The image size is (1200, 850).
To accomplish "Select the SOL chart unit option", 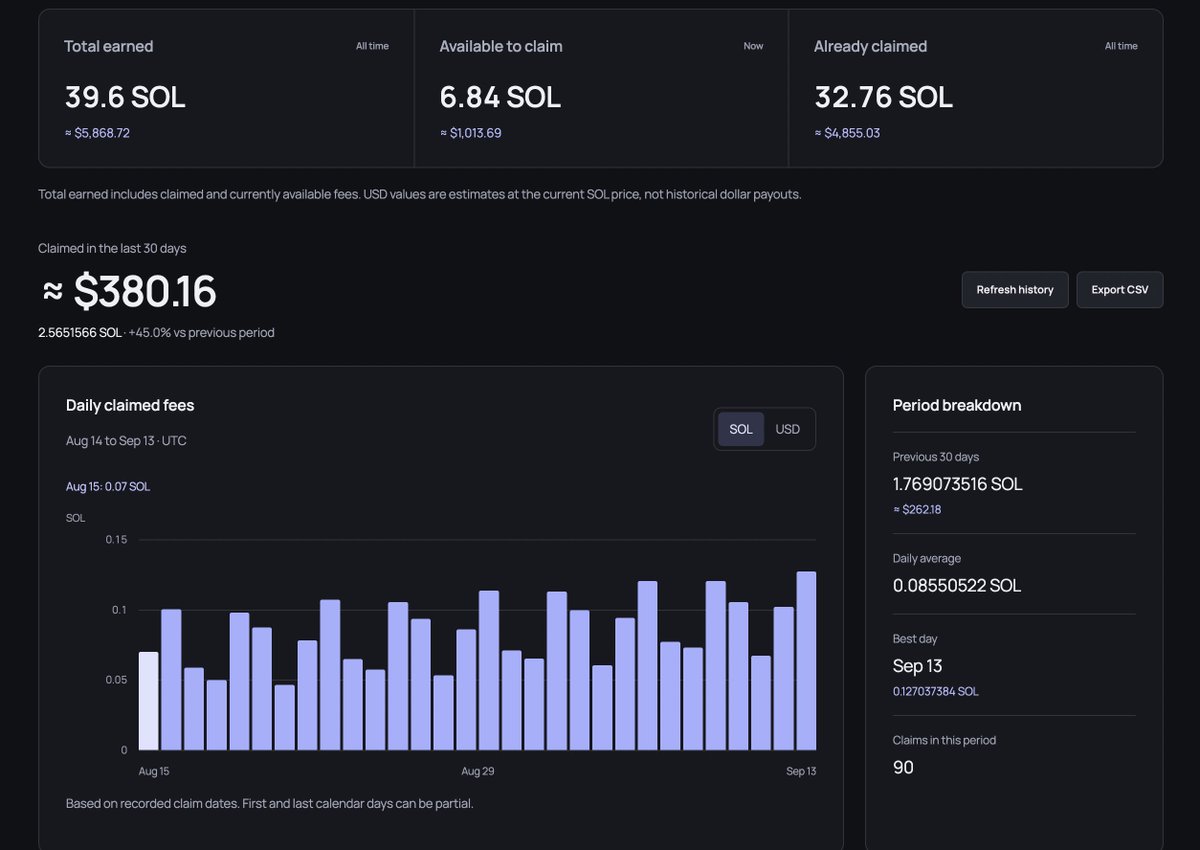I will point(741,429).
